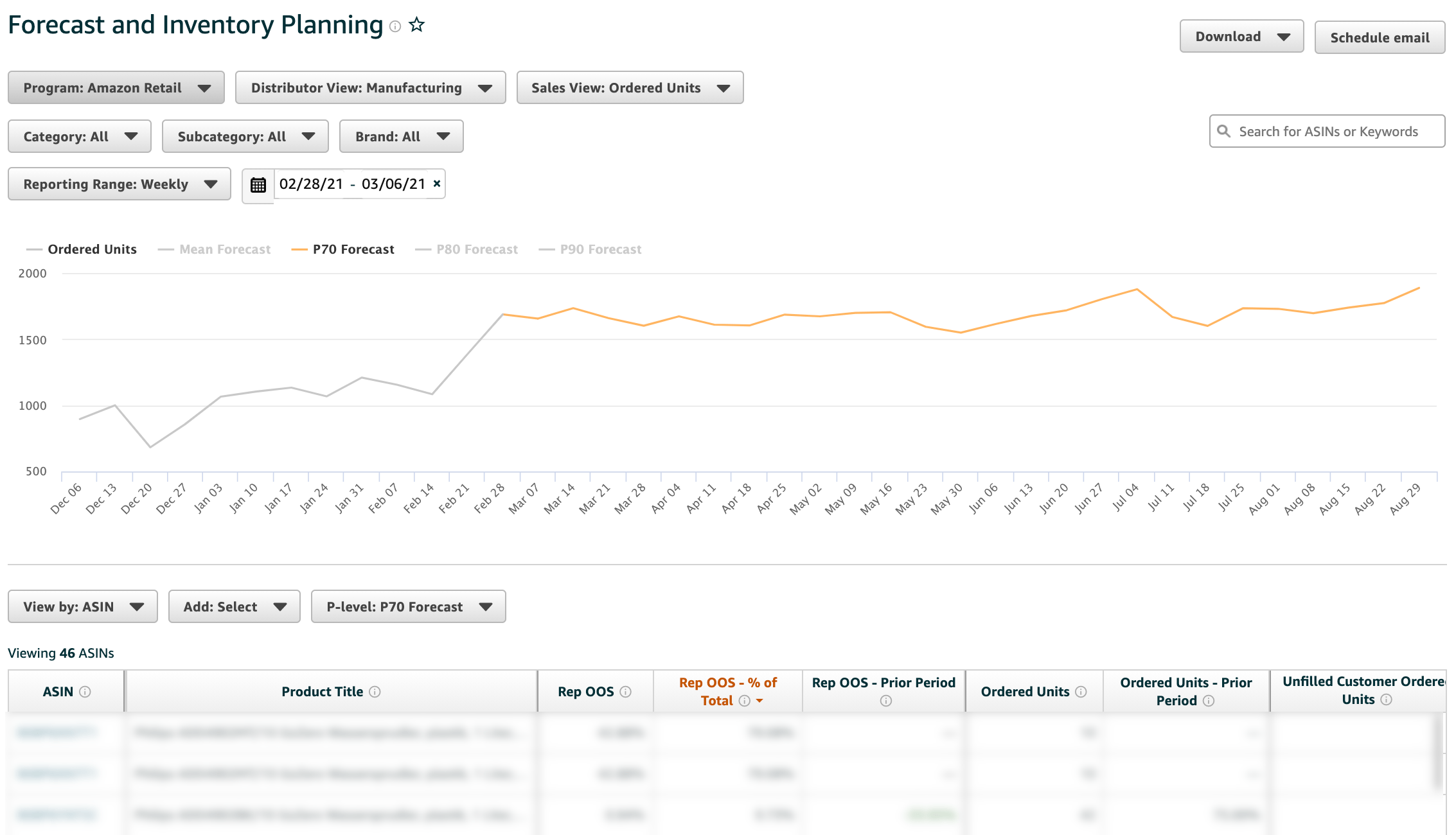The height and width of the screenshot is (835, 1456).
Task: Open the first ASIN link in the table
Action: click(57, 732)
